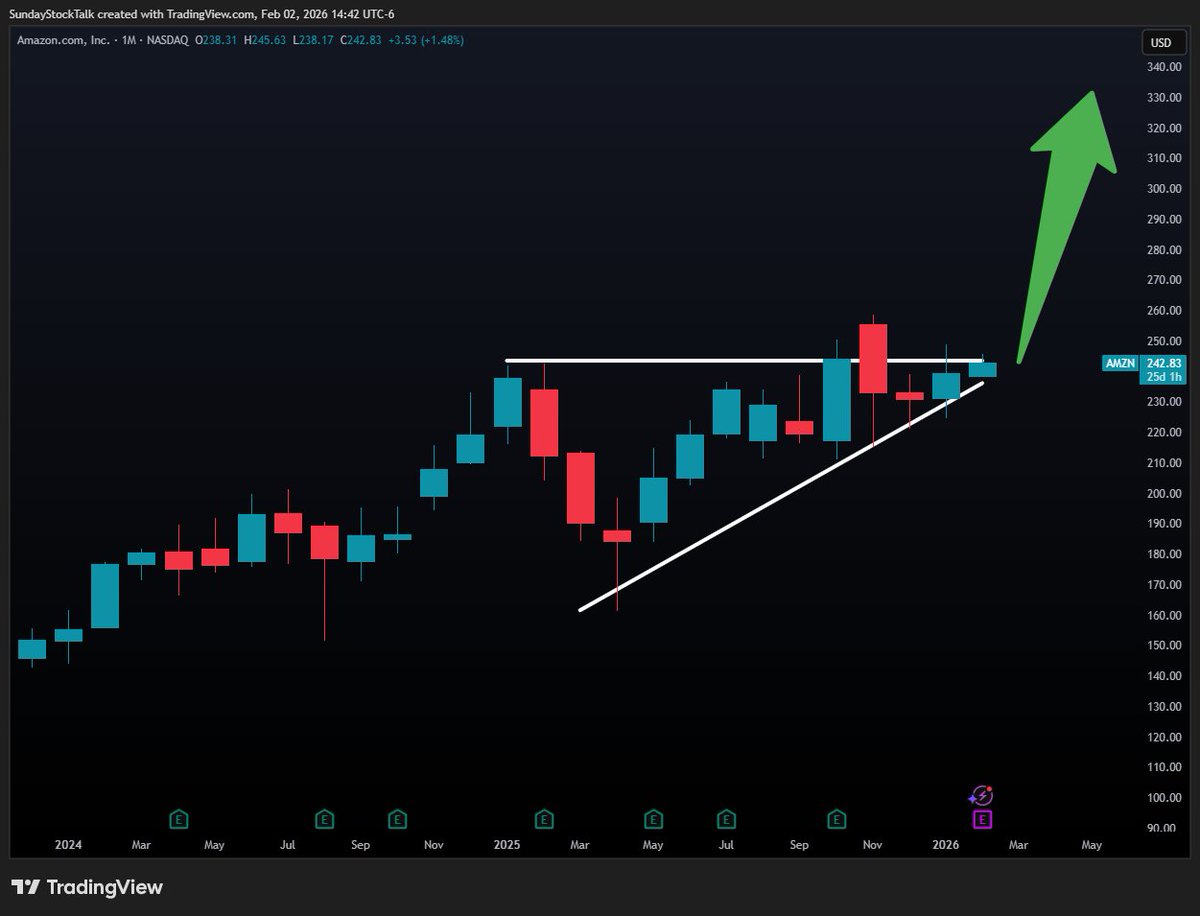
Task: Click the earnings marker between Sep and Nov 2024
Action: [x=398, y=820]
